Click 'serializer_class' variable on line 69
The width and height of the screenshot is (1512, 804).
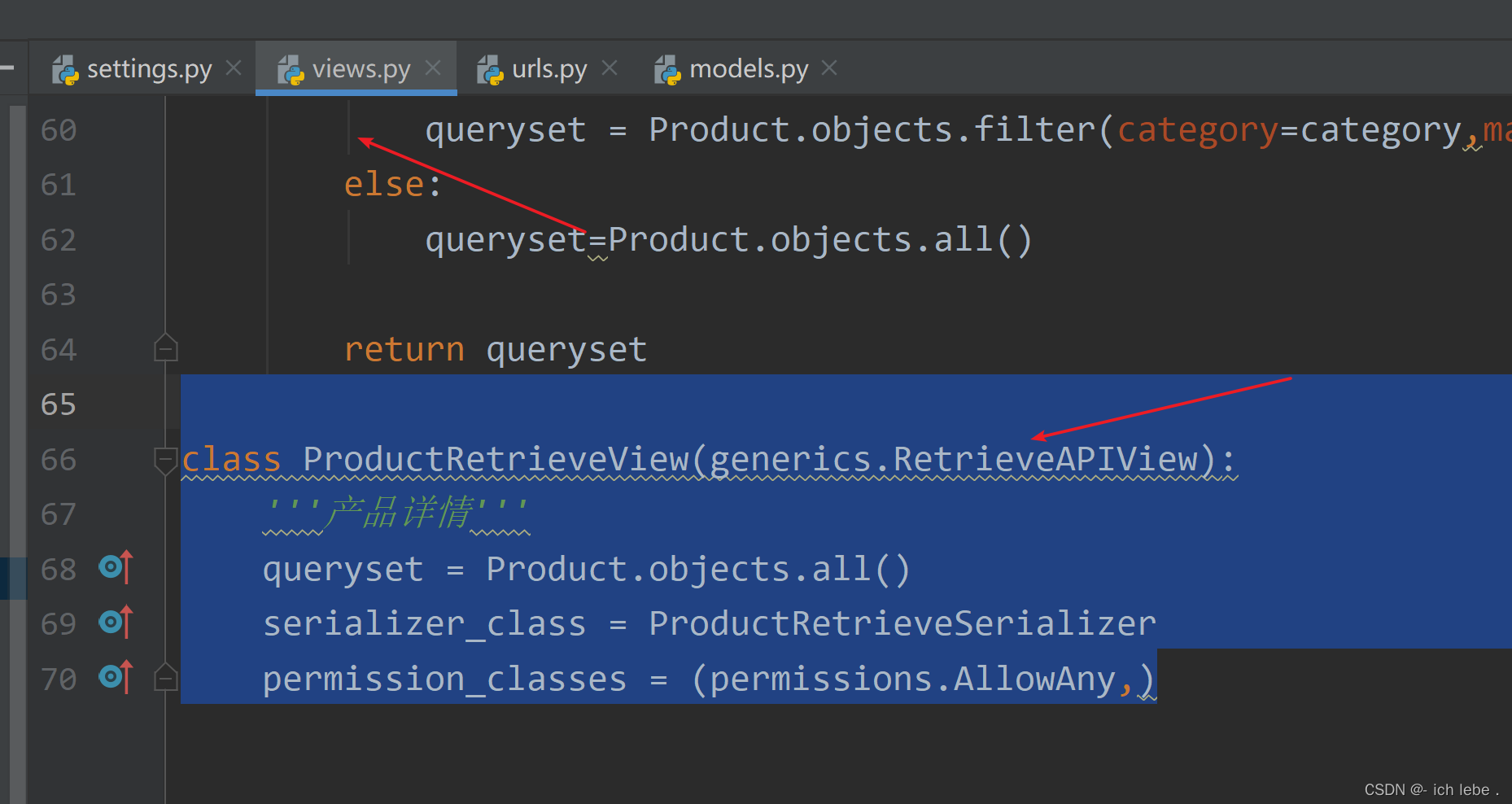[x=425, y=624]
